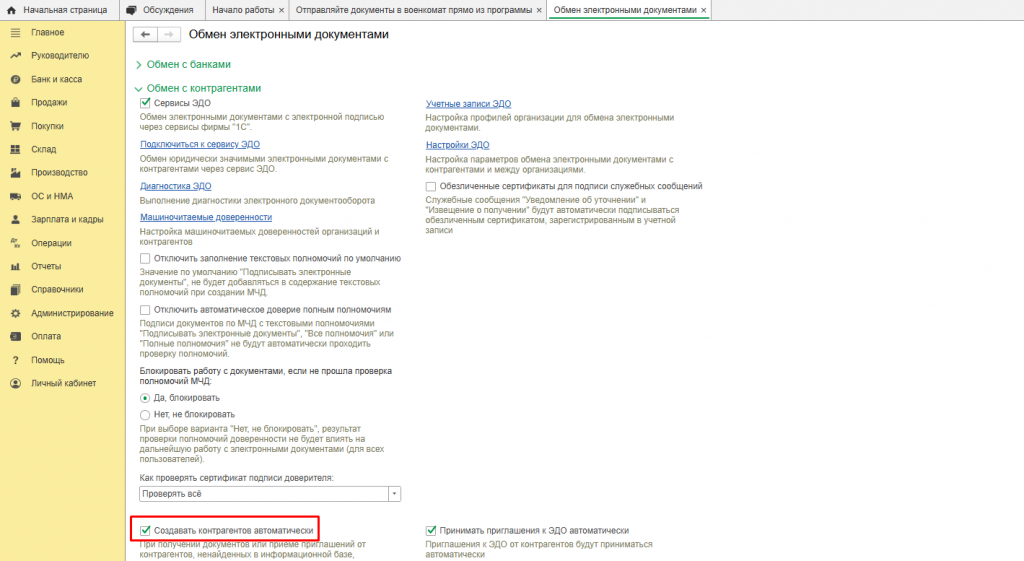Screen dimensions: 1024x561
Task: Select the Нет, не блокировать radio option
Action: (x=145, y=415)
